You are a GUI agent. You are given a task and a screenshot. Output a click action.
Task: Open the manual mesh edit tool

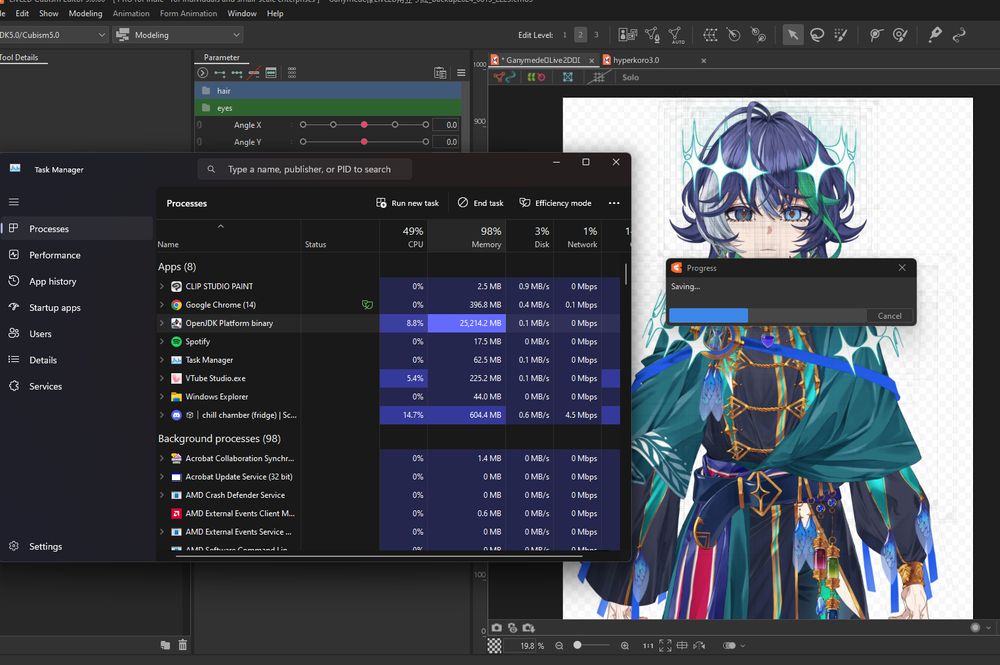click(x=652, y=35)
